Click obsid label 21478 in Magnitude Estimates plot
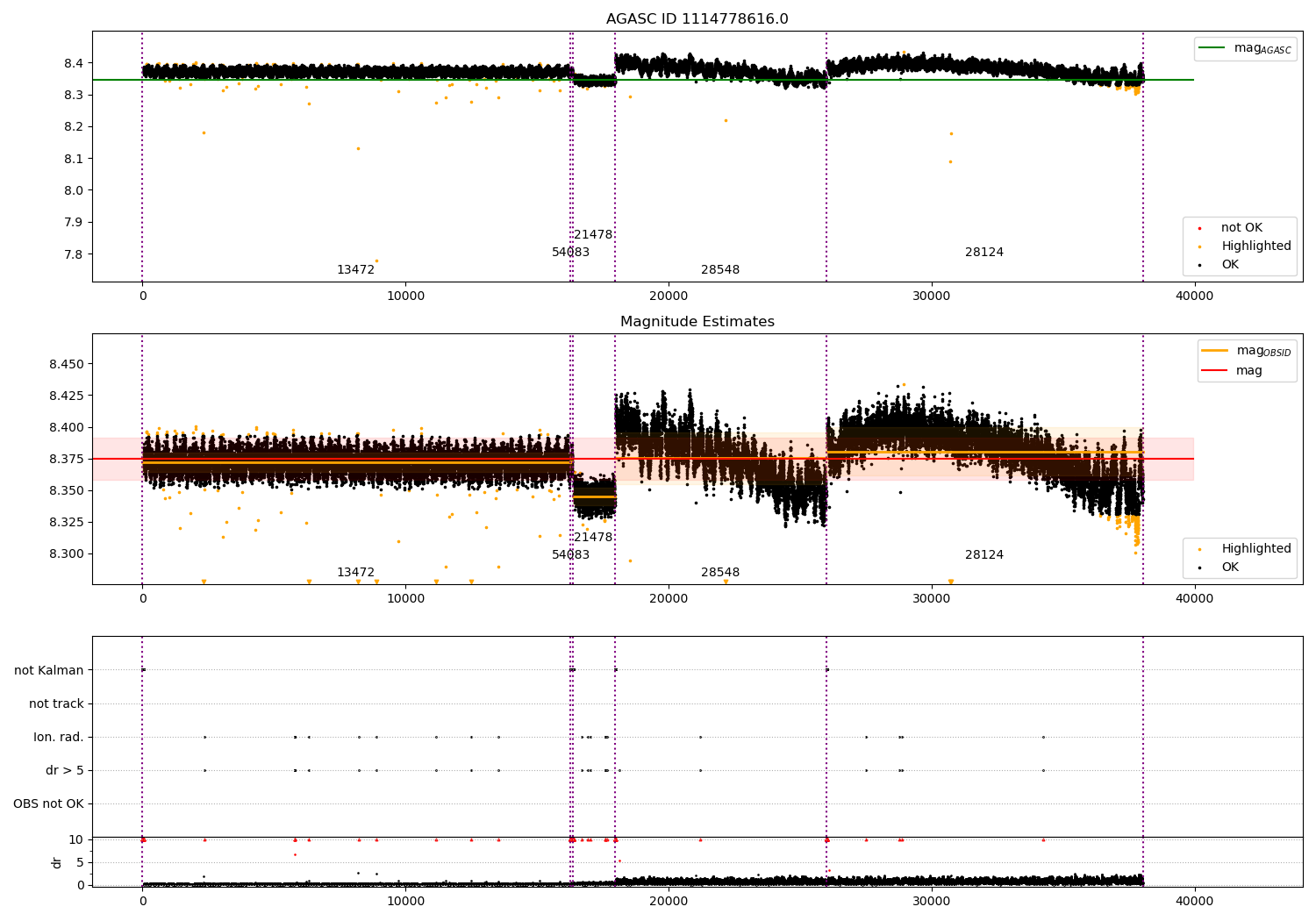Image resolution: width=1316 pixels, height=921 pixels. (x=593, y=538)
